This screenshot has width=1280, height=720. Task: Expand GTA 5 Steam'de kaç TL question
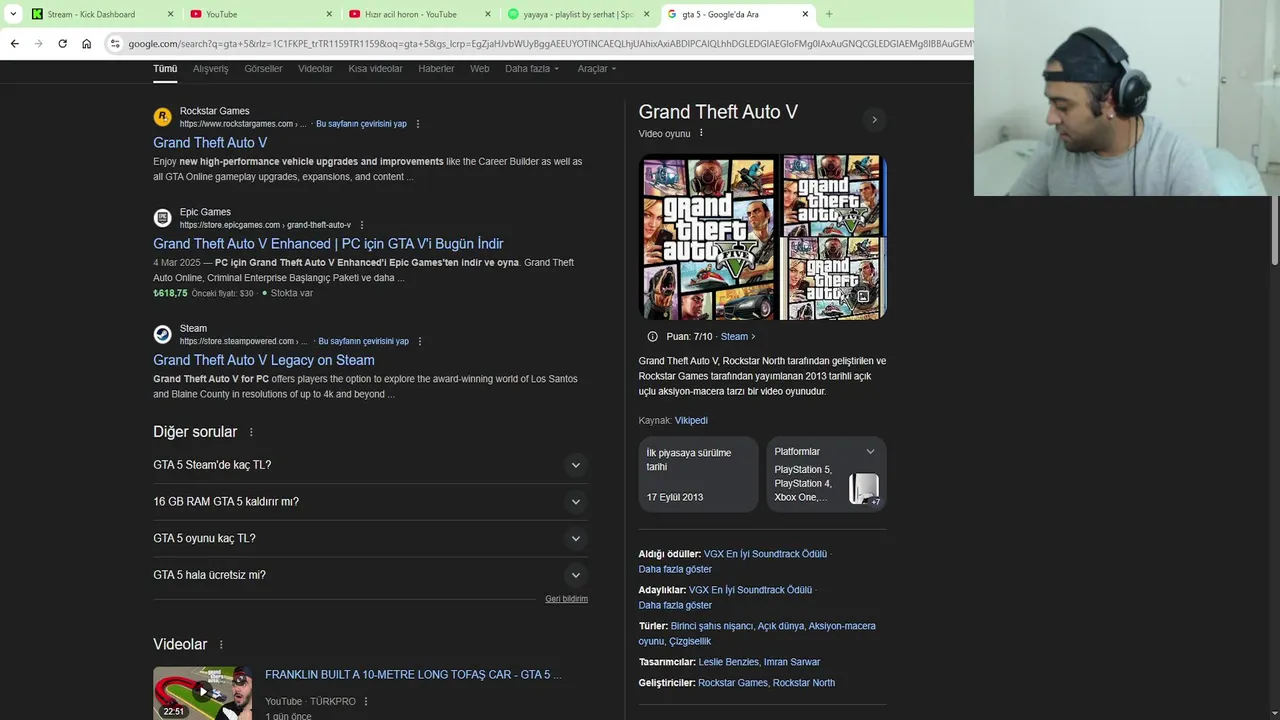370,465
